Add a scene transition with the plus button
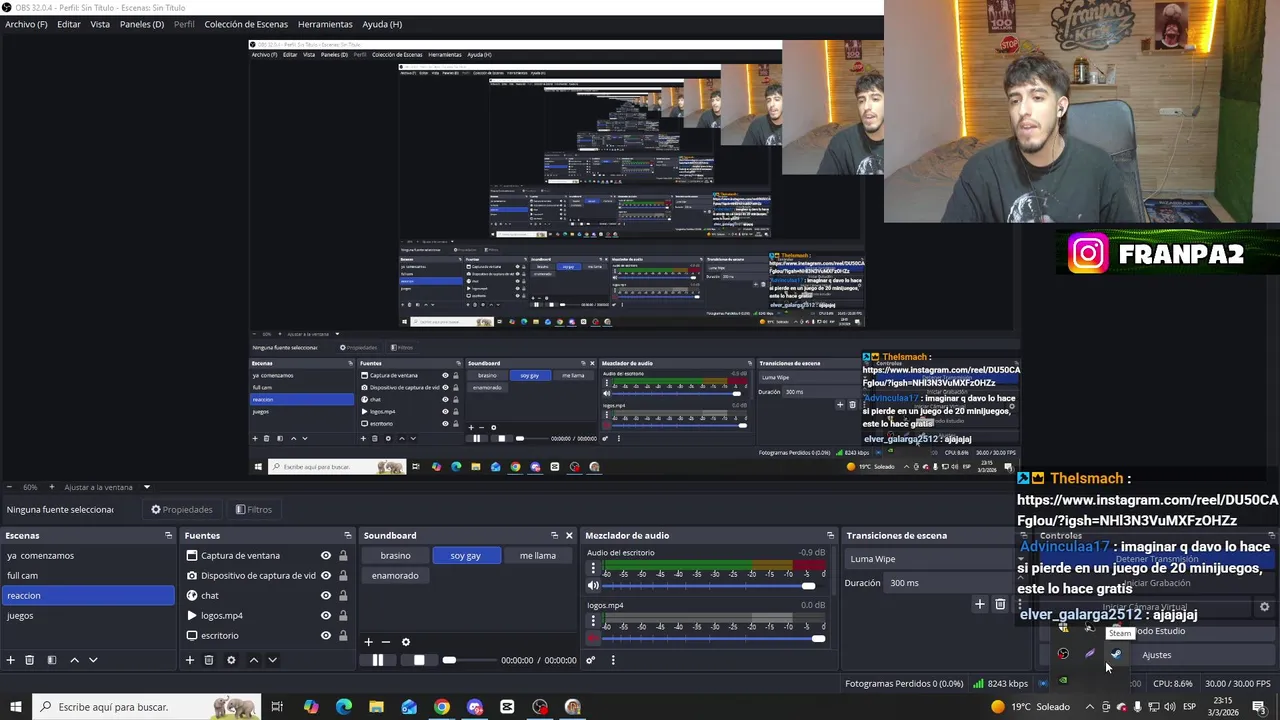1280x720 pixels. pos(980,604)
